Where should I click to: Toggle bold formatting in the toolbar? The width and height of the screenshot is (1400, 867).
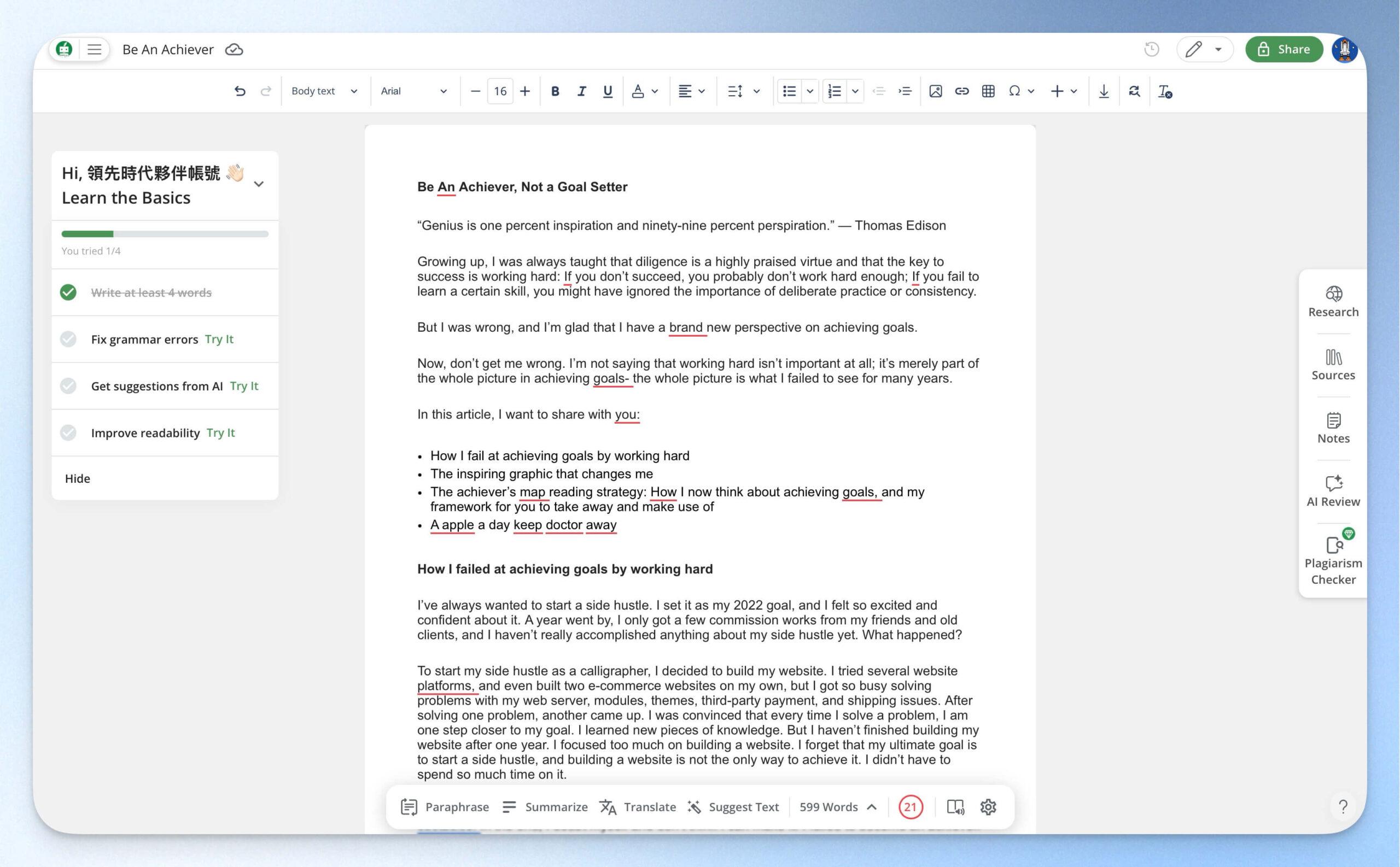555,91
